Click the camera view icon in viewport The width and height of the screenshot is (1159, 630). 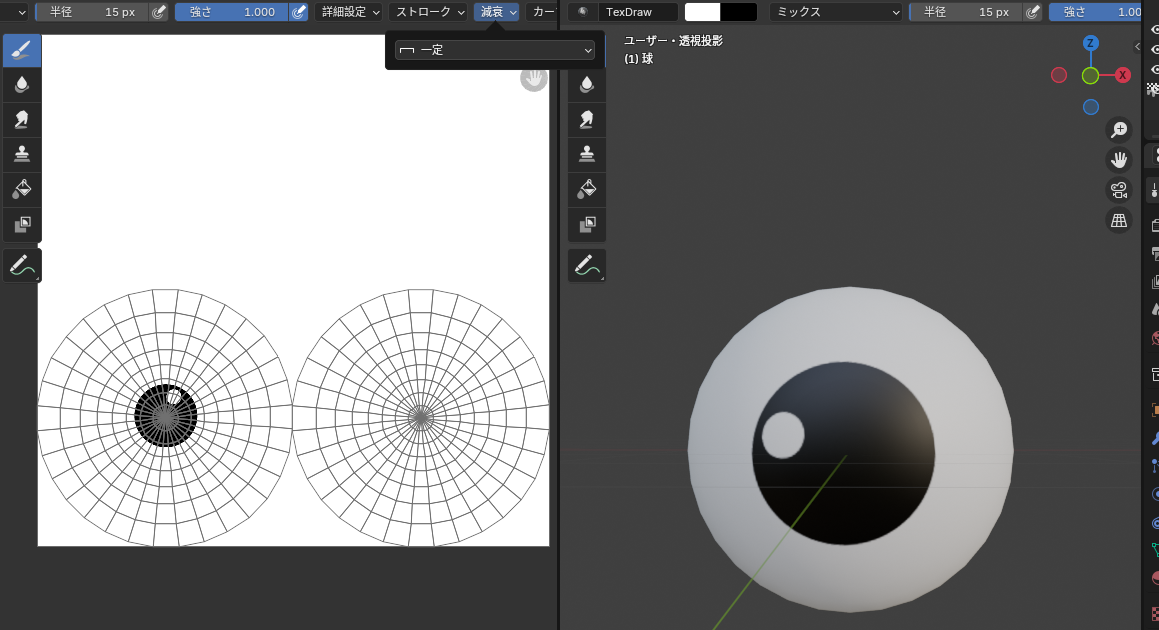pos(1119,190)
